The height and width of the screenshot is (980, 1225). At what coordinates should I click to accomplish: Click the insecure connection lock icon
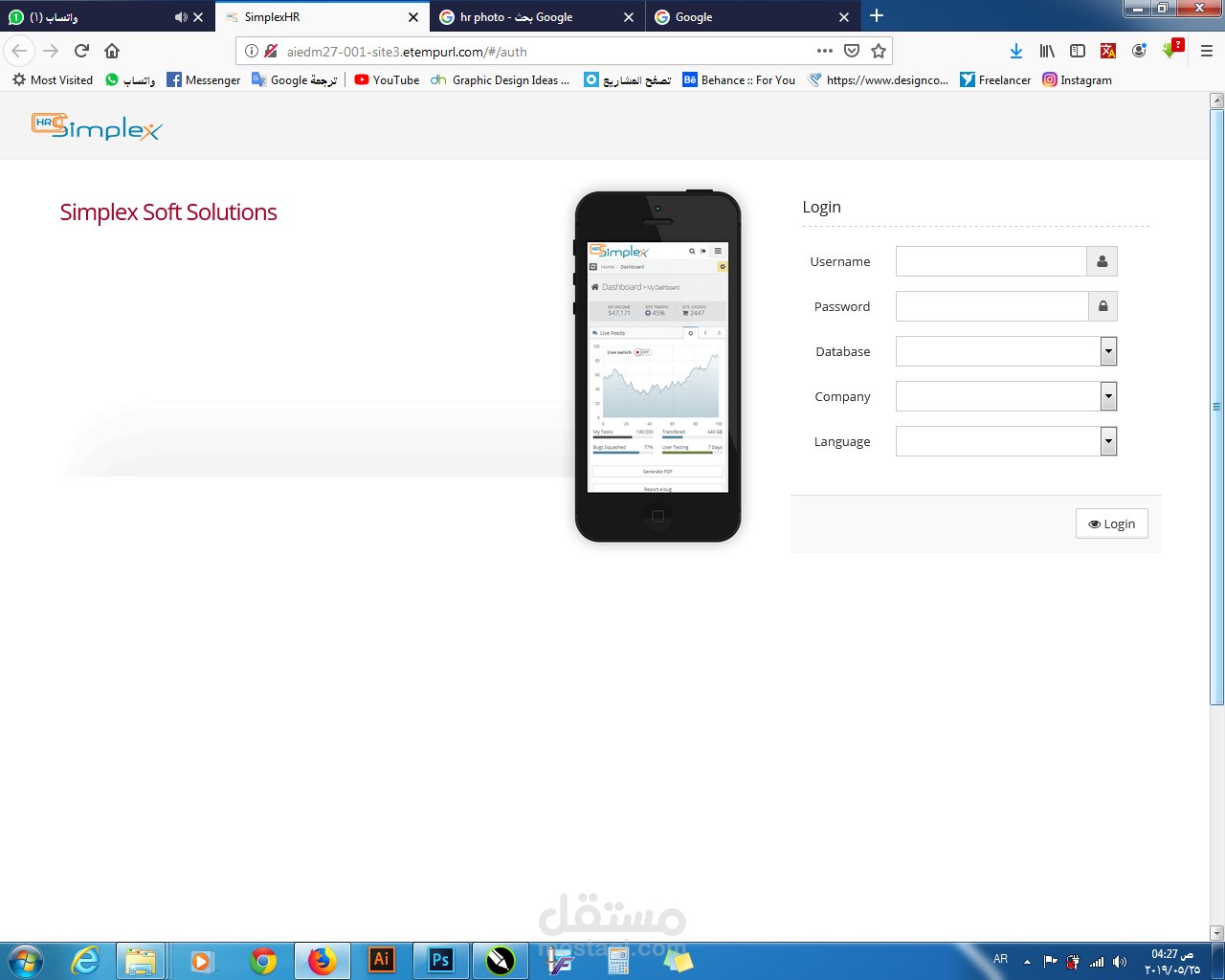pos(271,51)
